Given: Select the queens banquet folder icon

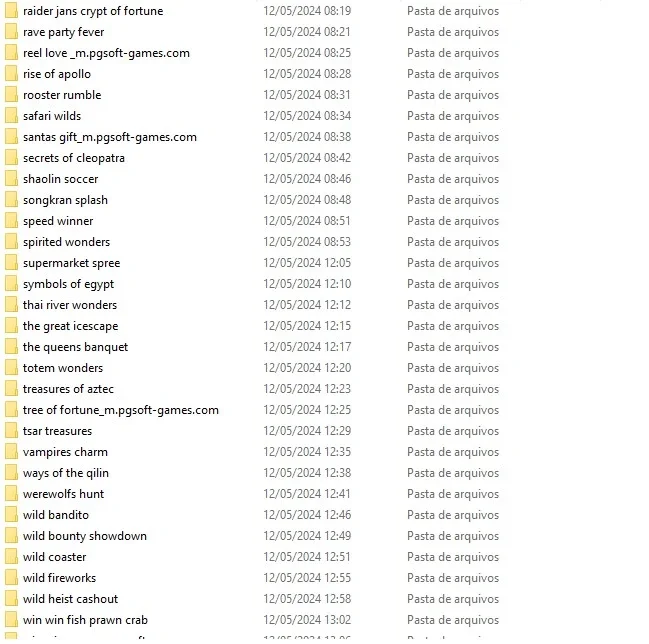Looking at the screenshot, I should (11, 347).
